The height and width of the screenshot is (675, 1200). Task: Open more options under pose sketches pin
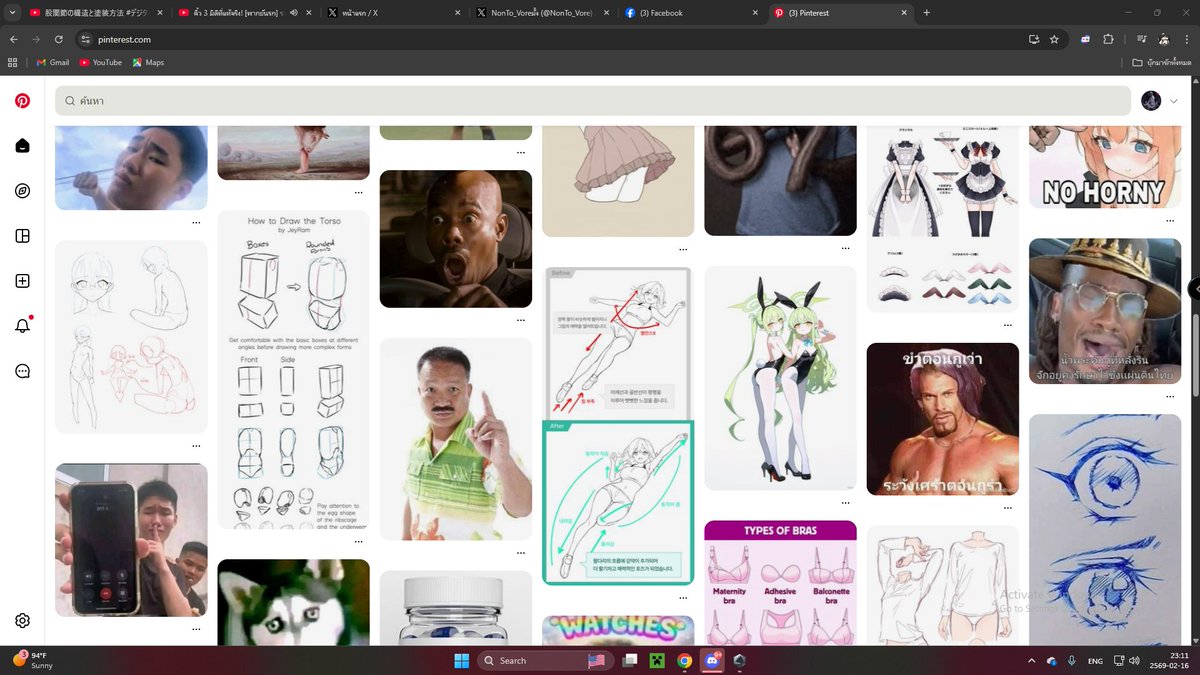196,446
